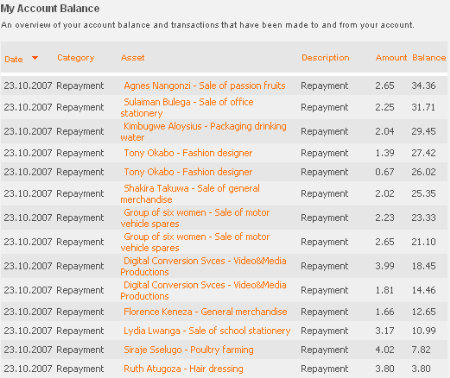Open Lydia Lwanga - Sale of school stationery
Screen dimensions: 450x378
click(x=207, y=331)
